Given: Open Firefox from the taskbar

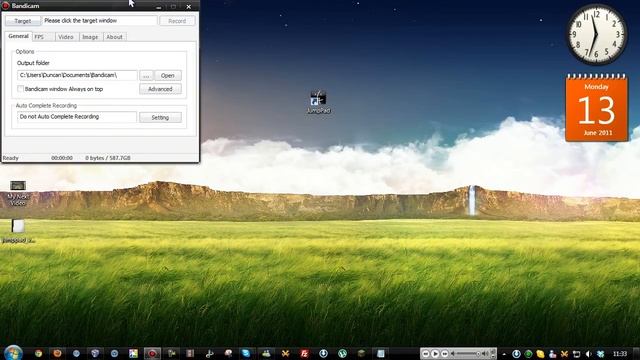Looking at the screenshot, I should [57, 353].
